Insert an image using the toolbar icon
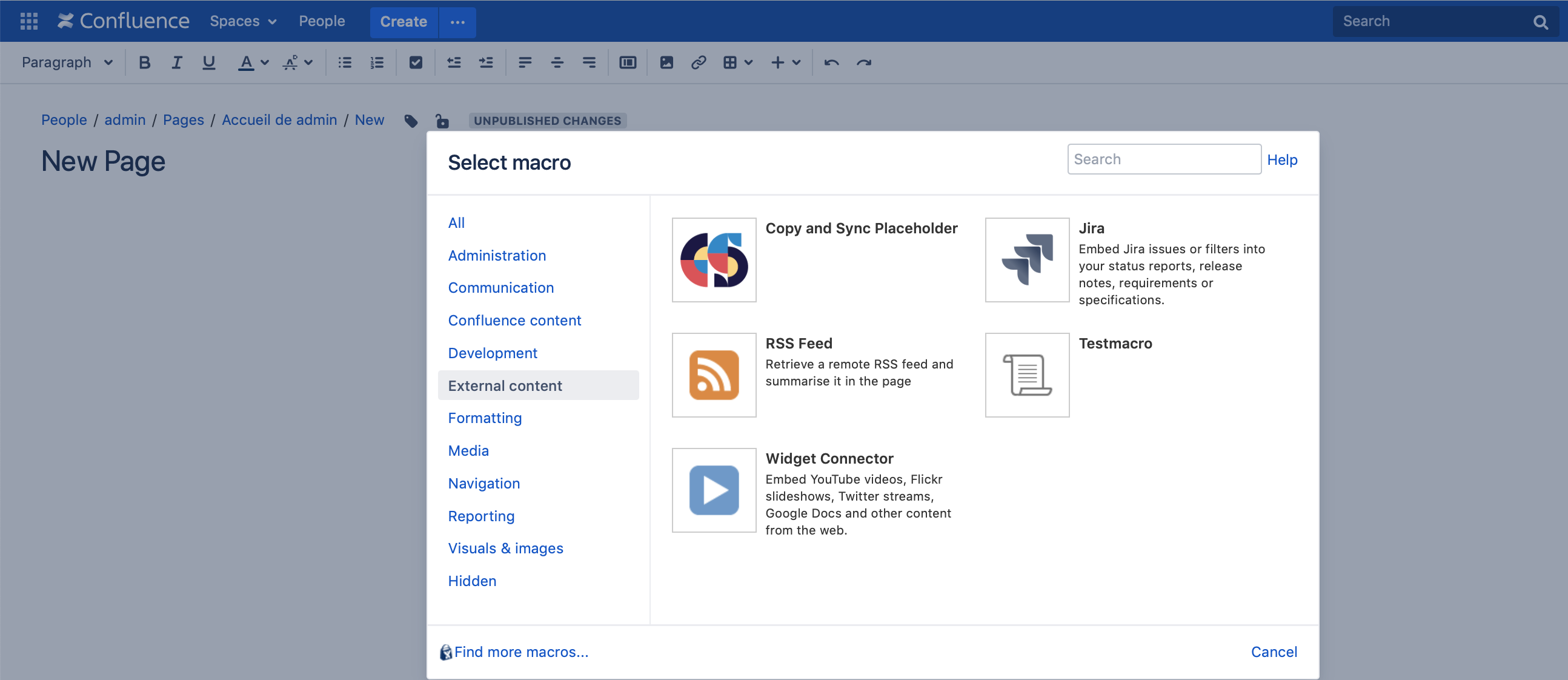 pyautogui.click(x=666, y=62)
